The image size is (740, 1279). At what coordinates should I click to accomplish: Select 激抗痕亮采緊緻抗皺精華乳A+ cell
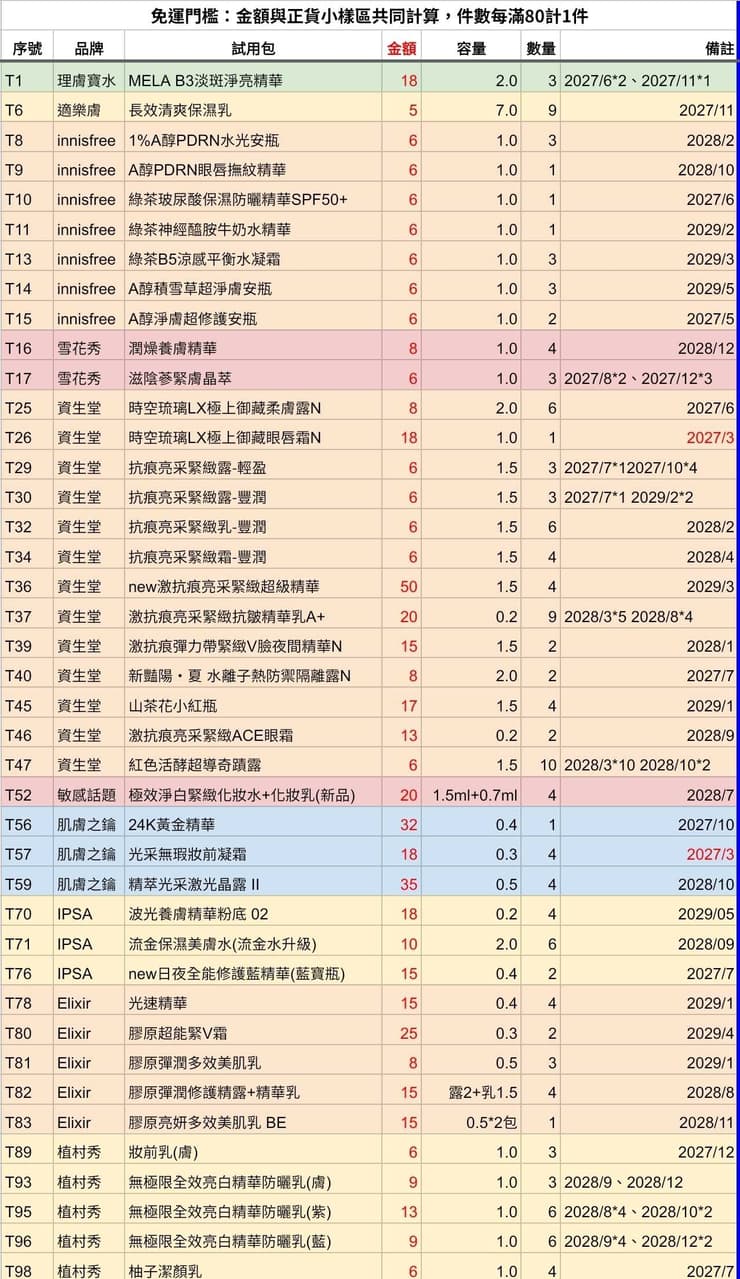253,616
